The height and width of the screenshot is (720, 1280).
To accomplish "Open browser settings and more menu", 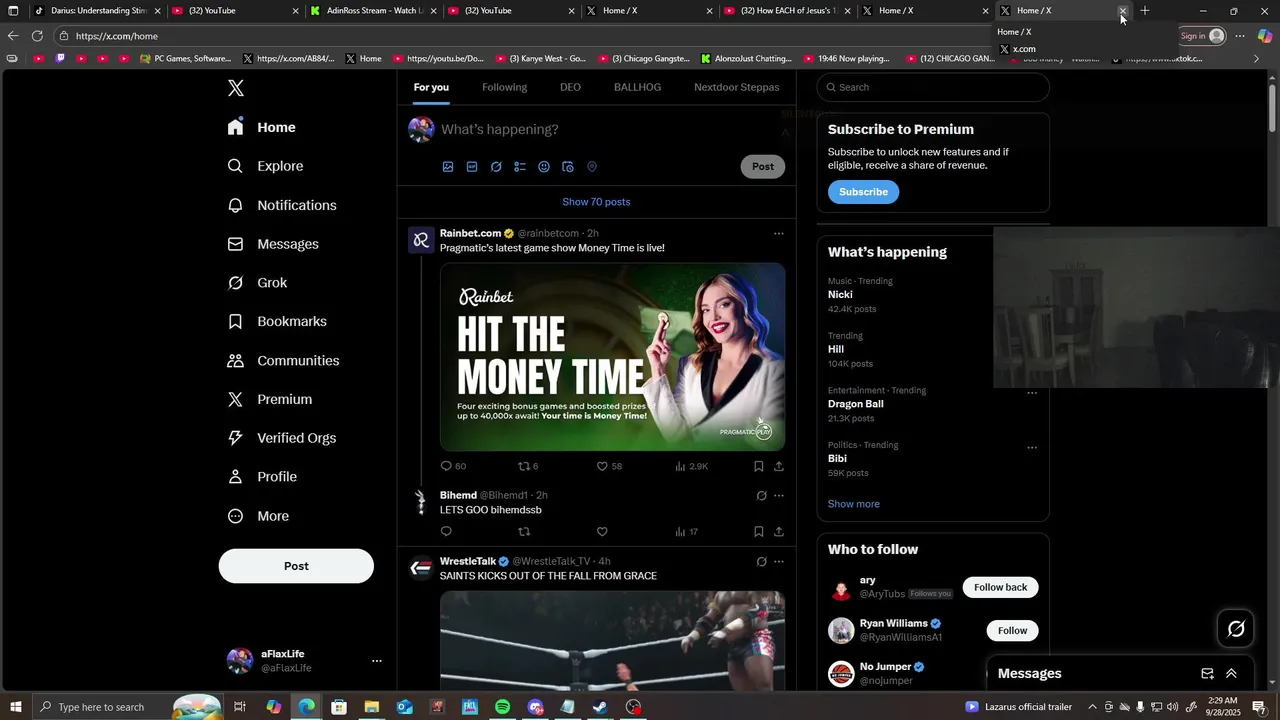I will (1240, 36).
